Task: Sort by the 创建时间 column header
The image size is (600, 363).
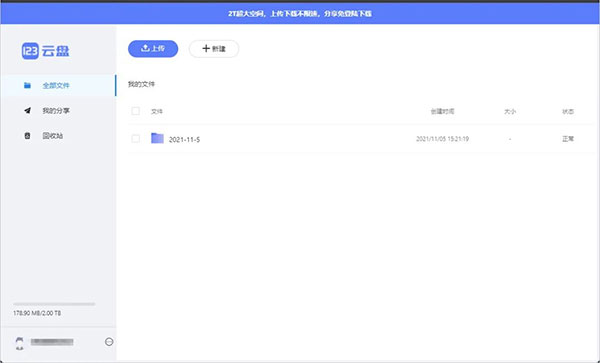Action: [x=442, y=111]
